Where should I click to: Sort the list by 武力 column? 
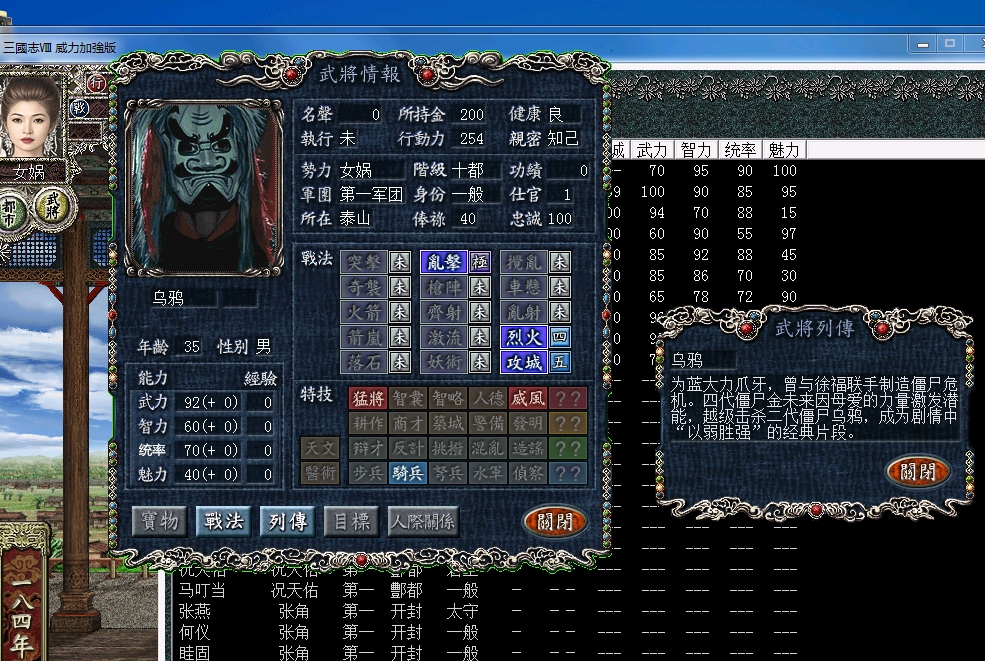pyautogui.click(x=651, y=150)
